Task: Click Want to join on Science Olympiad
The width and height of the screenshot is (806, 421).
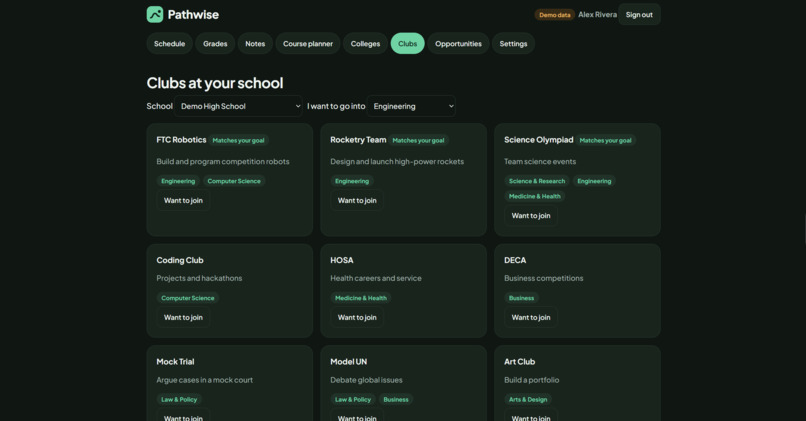Action: 530,216
